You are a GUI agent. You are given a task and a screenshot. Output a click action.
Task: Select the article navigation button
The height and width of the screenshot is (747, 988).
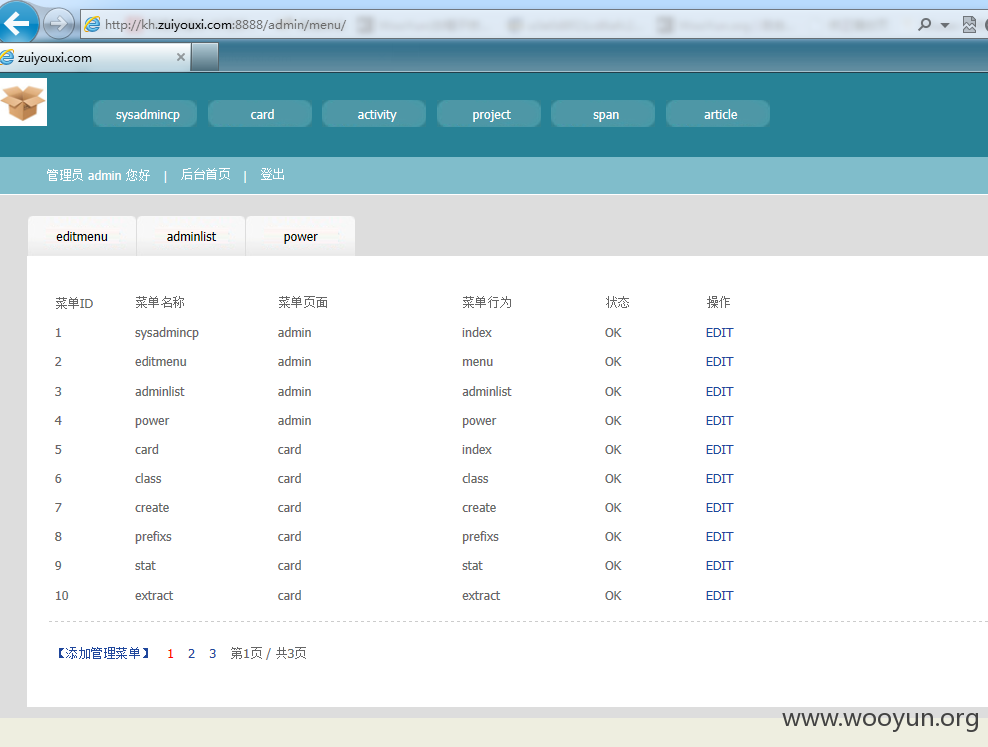click(x=718, y=114)
